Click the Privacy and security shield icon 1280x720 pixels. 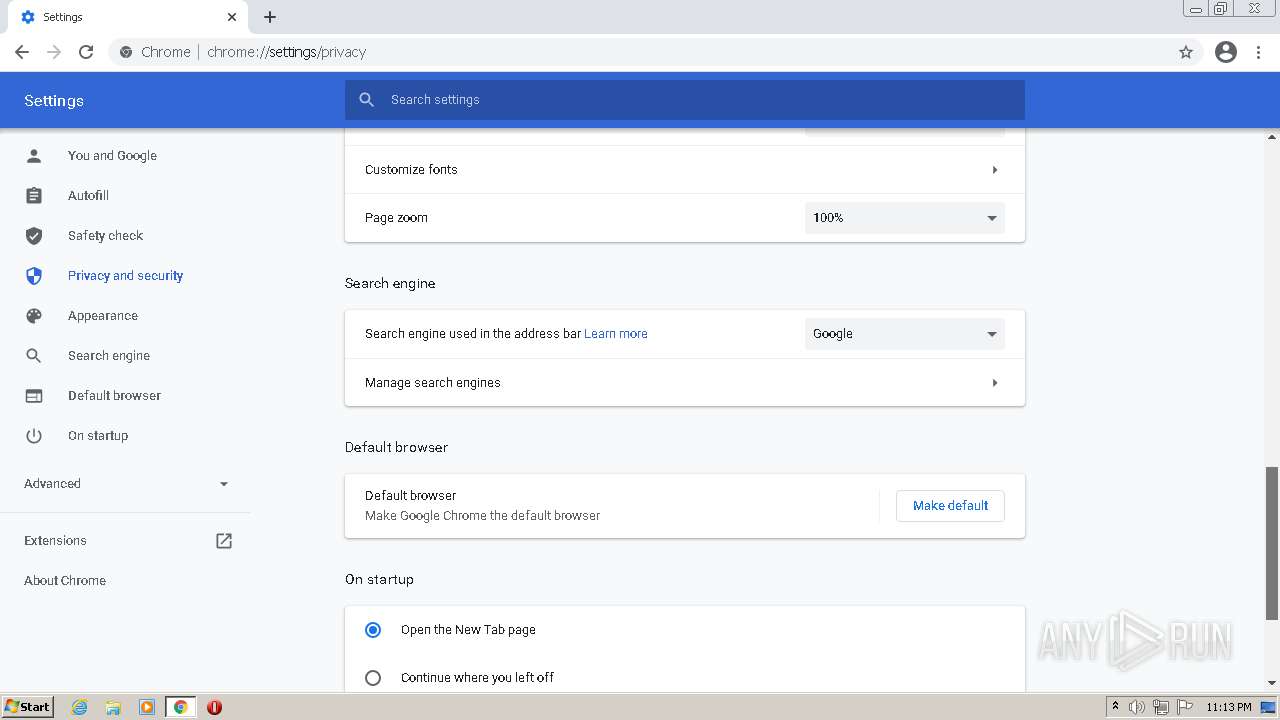(34, 276)
